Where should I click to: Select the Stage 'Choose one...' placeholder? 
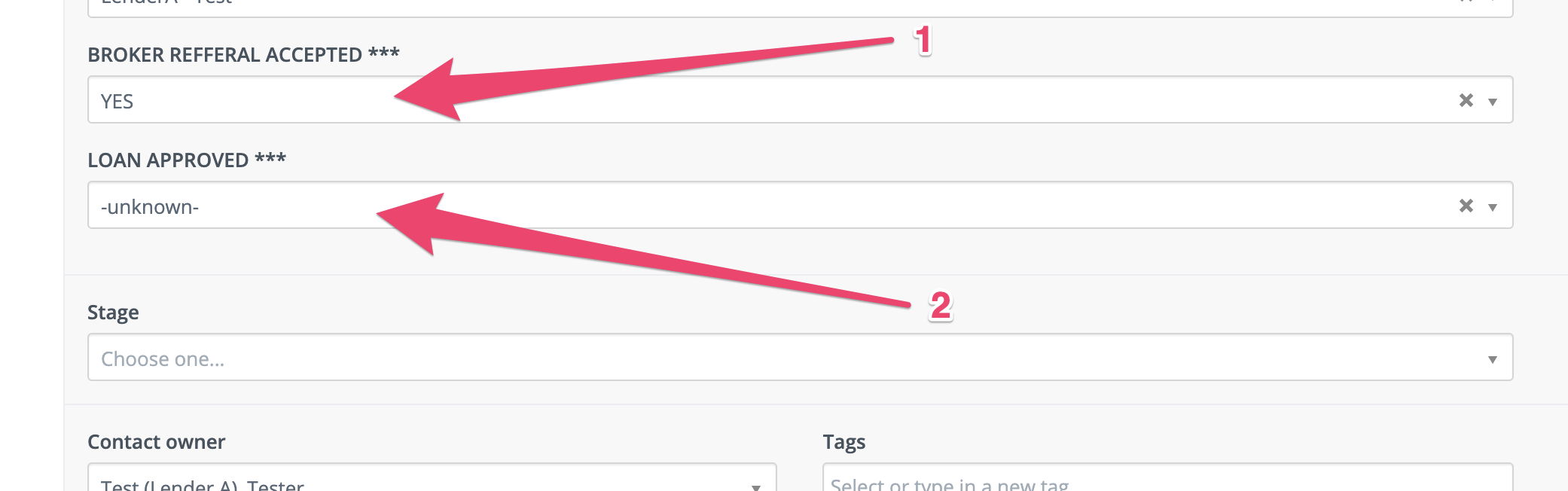click(163, 359)
